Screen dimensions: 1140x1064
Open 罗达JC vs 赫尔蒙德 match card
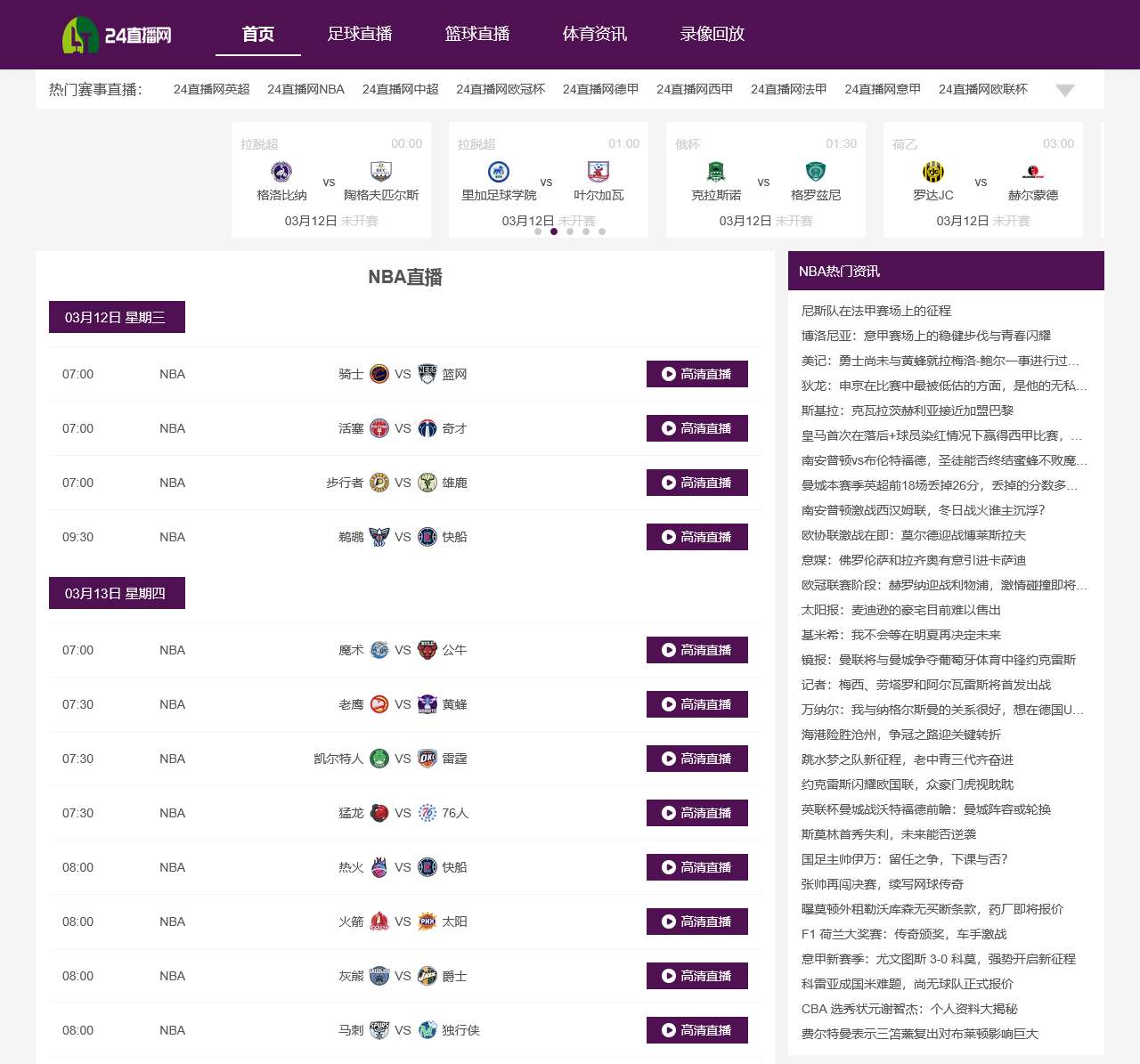(983, 180)
